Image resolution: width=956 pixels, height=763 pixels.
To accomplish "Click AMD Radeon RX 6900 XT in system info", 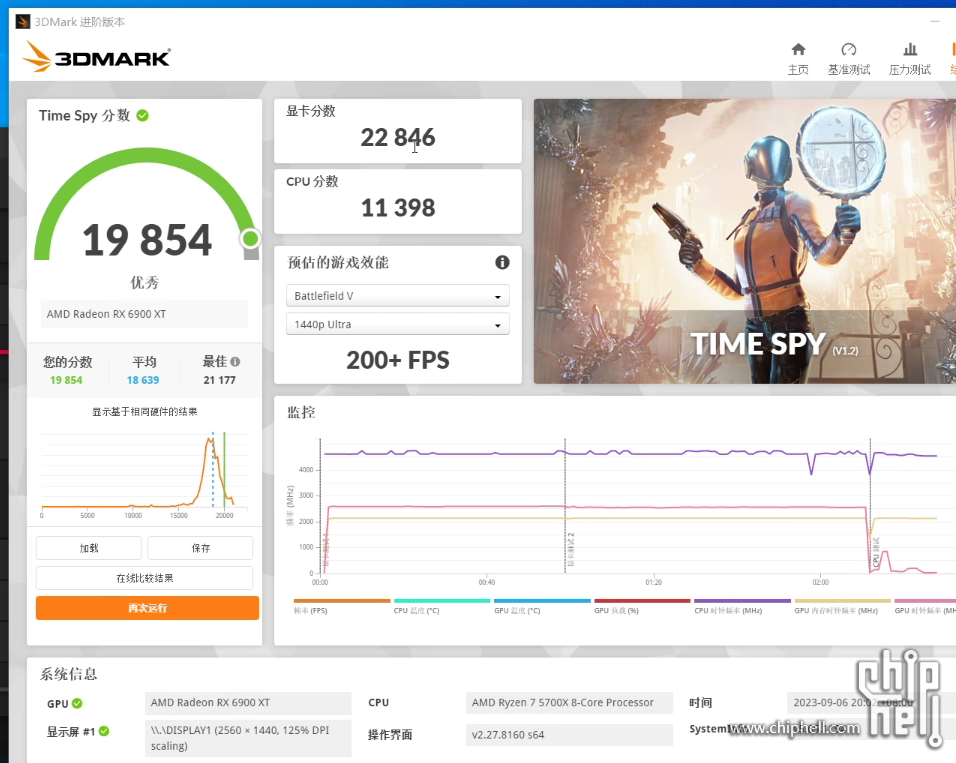I will coord(248,703).
